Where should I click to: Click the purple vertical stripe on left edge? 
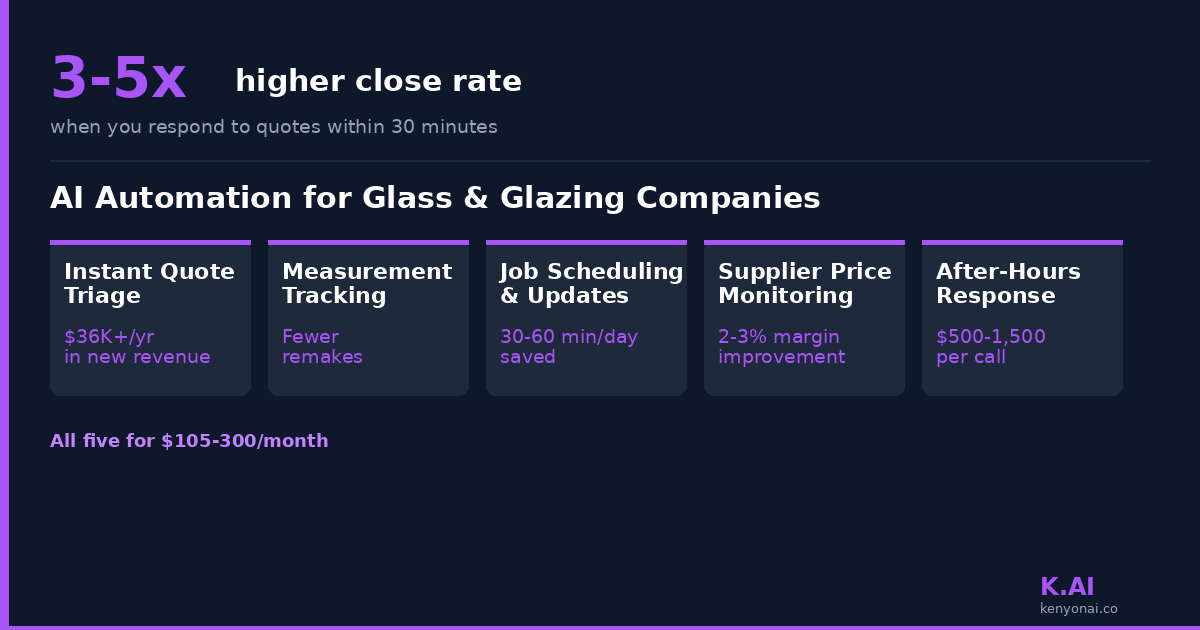click(4, 315)
